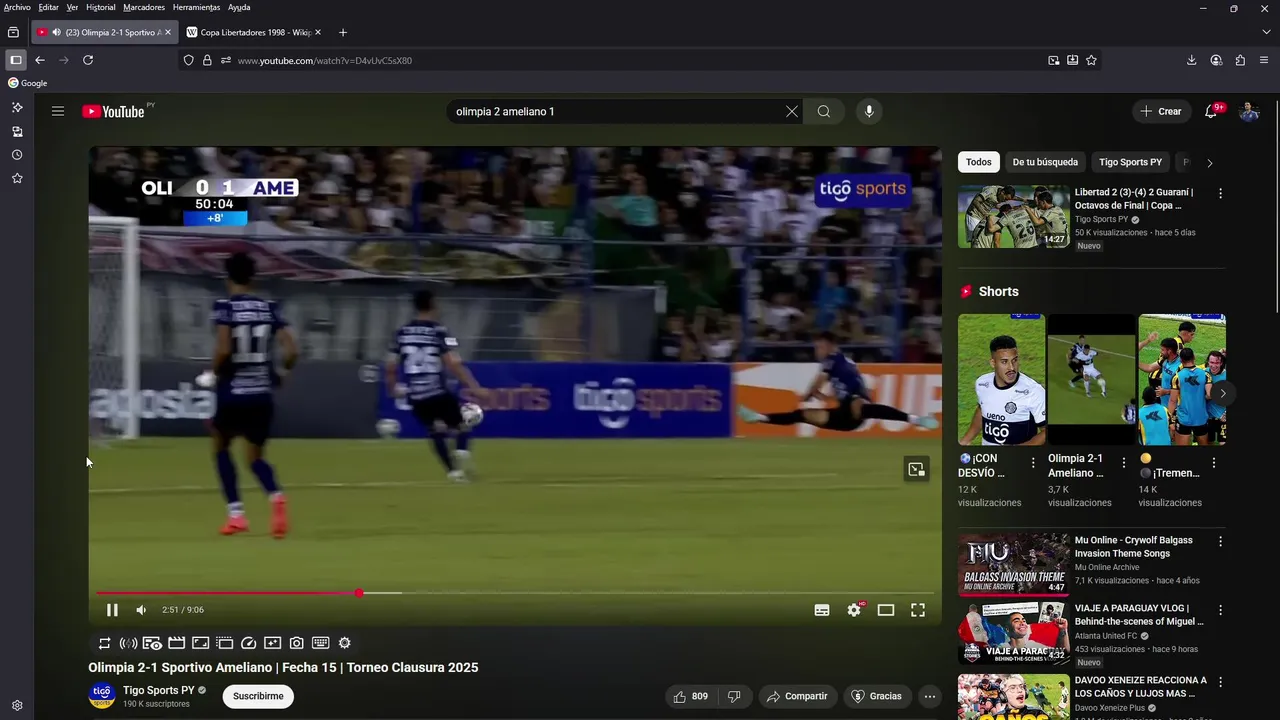Open the Marcadores menu
This screenshot has height=720, width=1280.
(144, 7)
